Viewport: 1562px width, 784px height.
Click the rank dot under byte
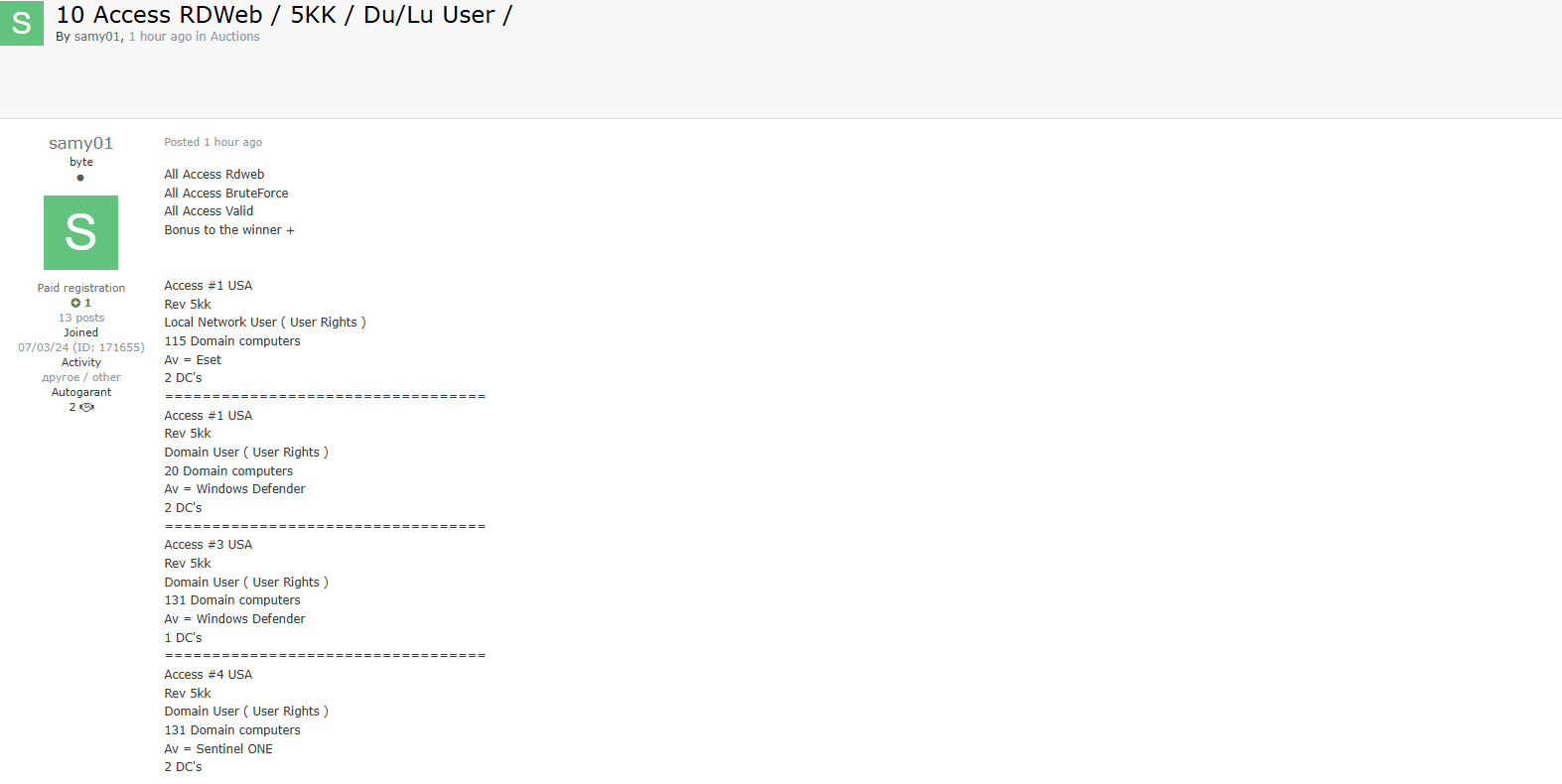tap(80, 178)
